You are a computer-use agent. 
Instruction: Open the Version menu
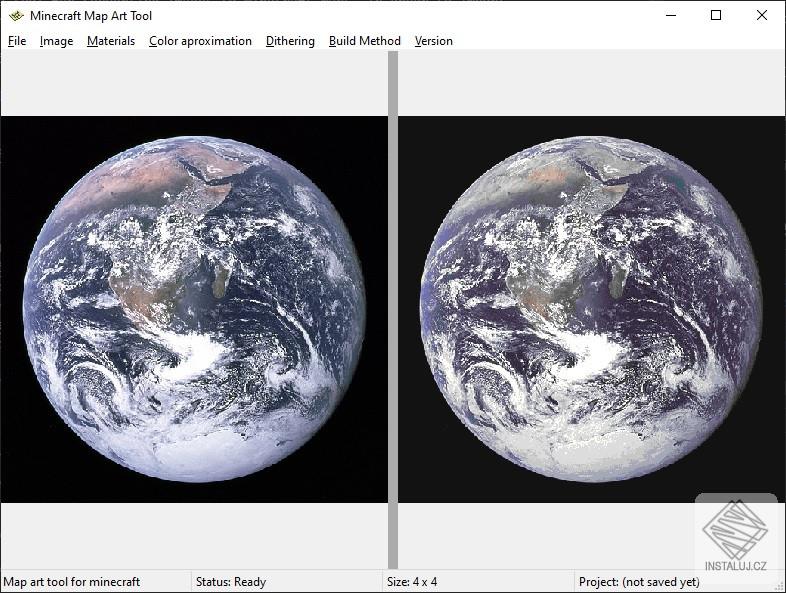pyautogui.click(x=434, y=41)
